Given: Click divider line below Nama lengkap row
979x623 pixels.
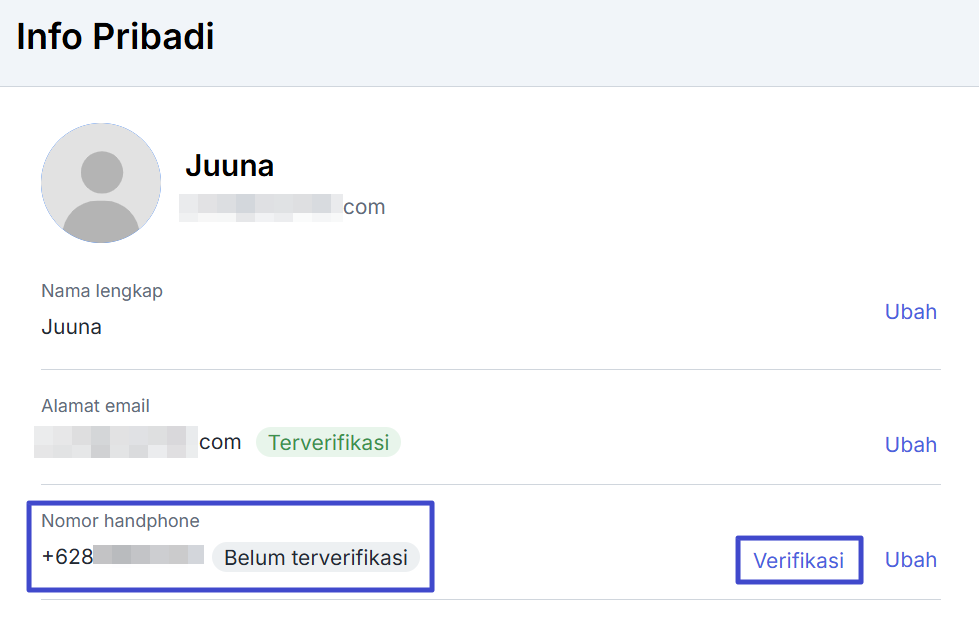Looking at the screenshot, I should 490,369.
